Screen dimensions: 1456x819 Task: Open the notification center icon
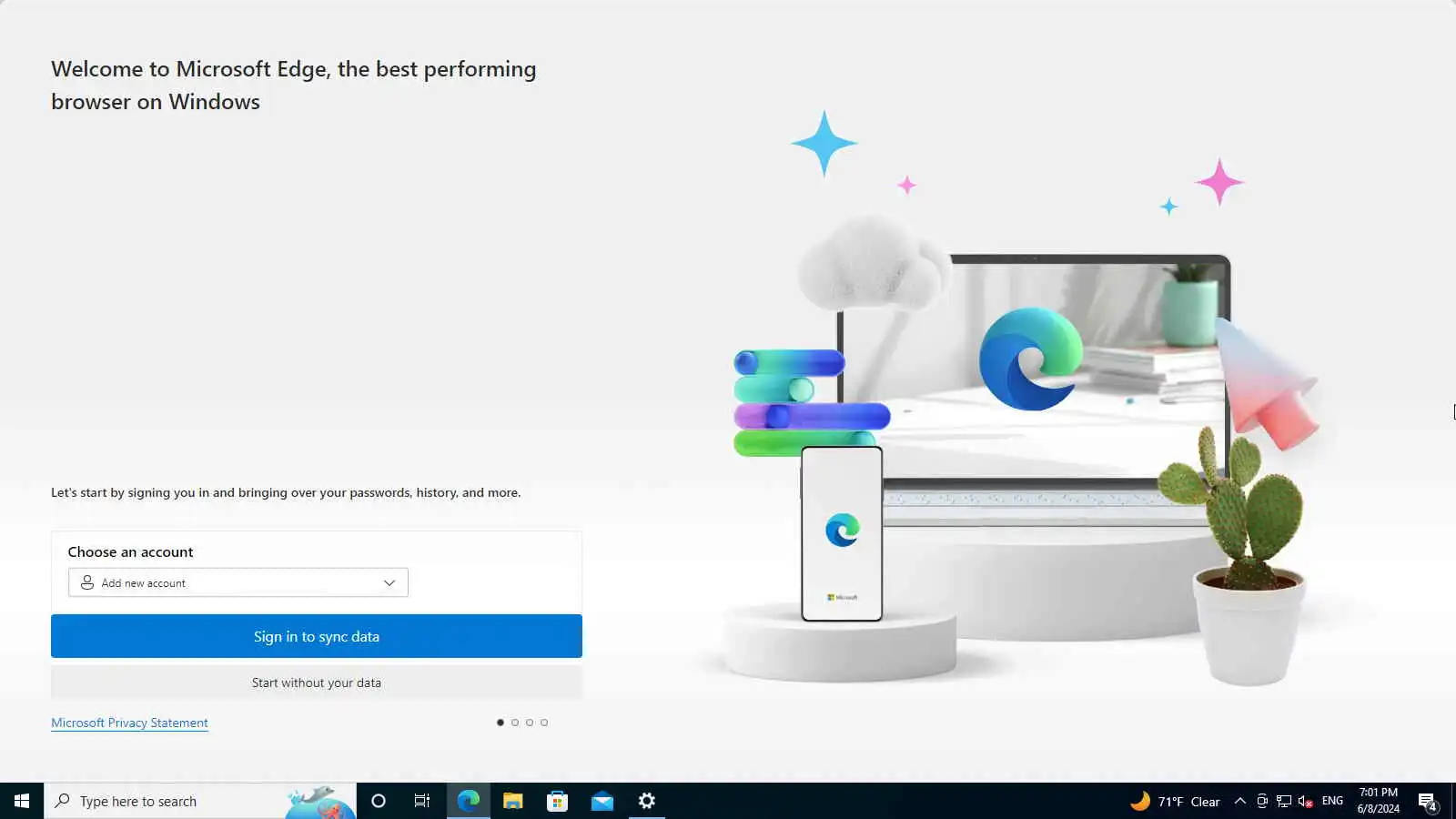coord(1428,802)
